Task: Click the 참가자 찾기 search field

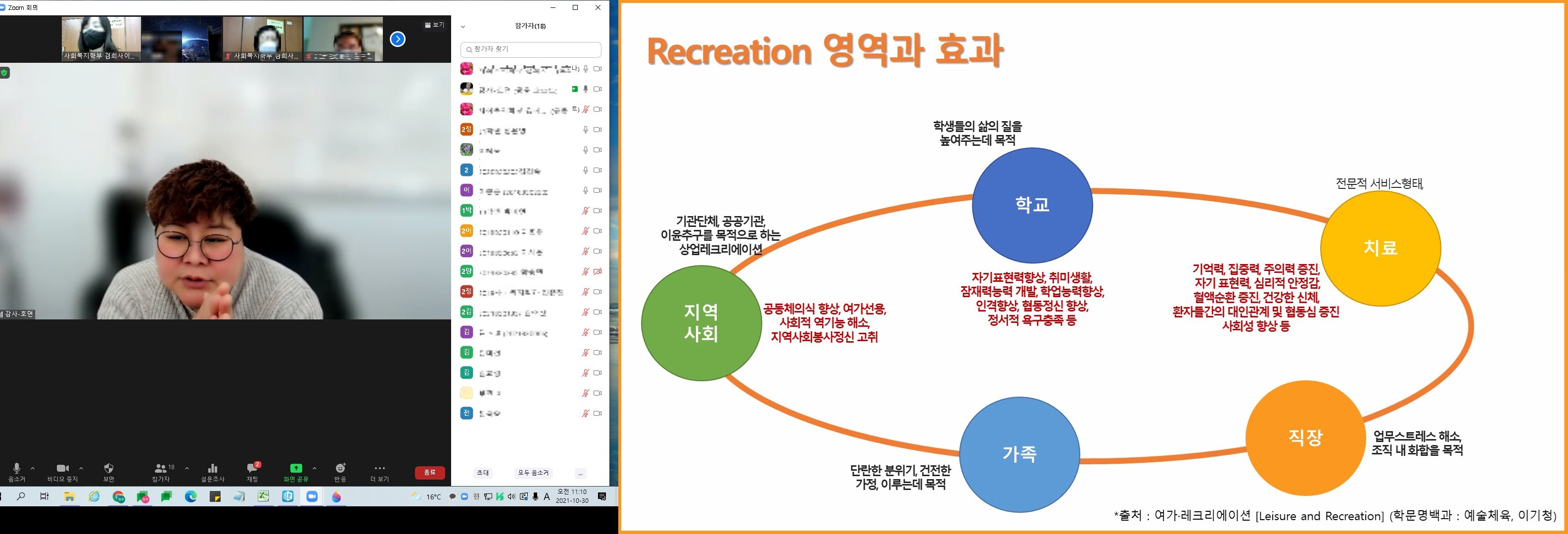Action: coord(531,49)
